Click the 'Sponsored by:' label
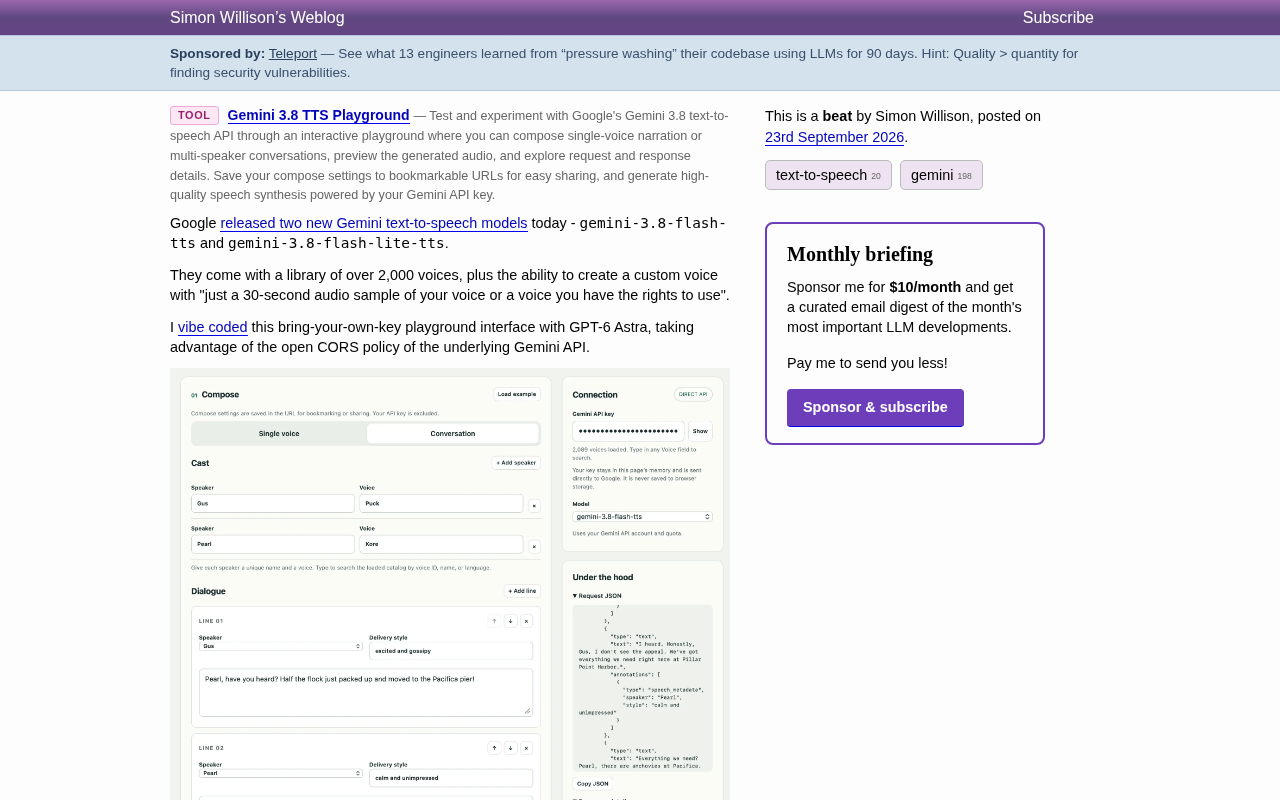This screenshot has height=800, width=1280. 218,54
